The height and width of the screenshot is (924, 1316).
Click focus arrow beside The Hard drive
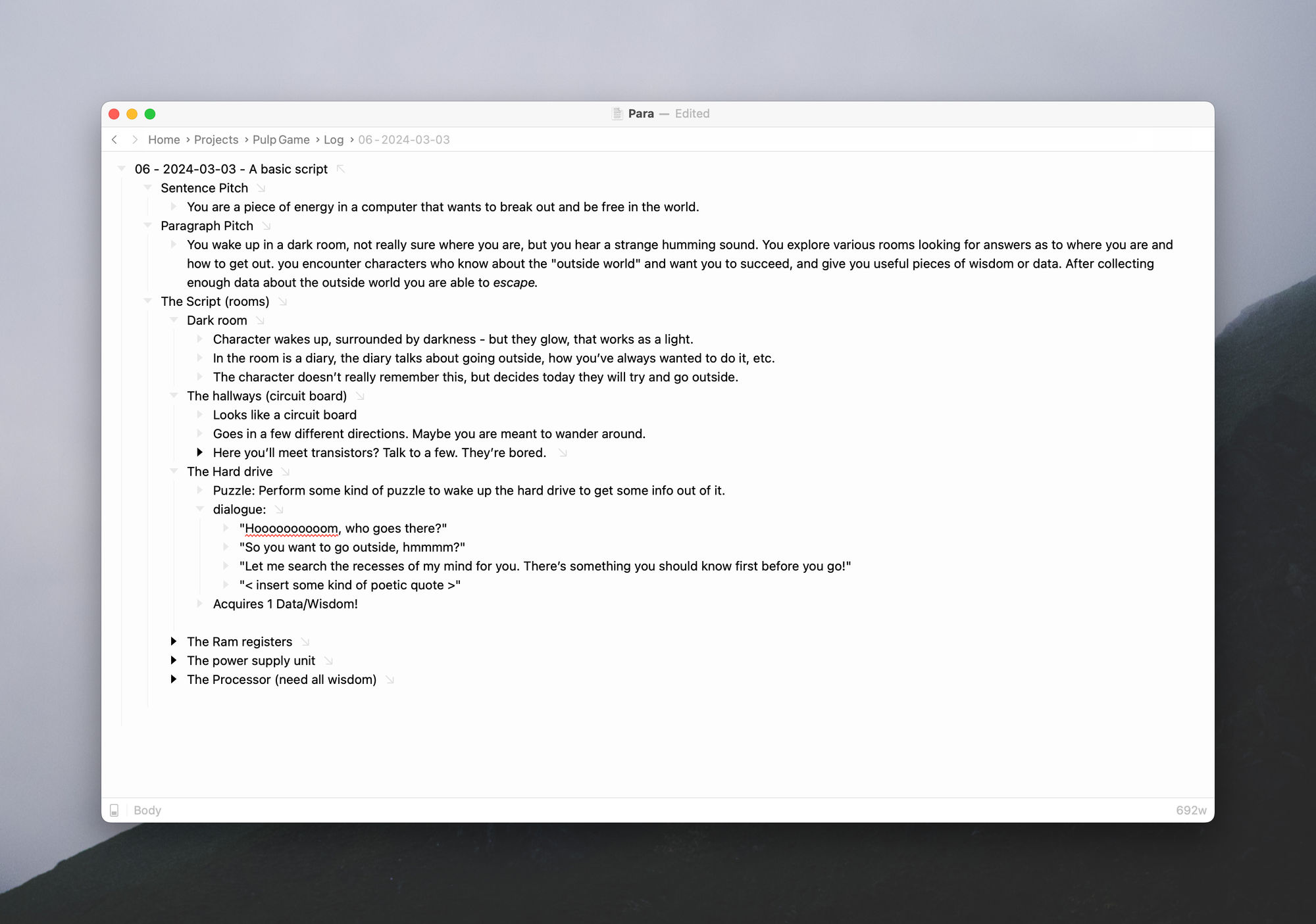(x=286, y=472)
